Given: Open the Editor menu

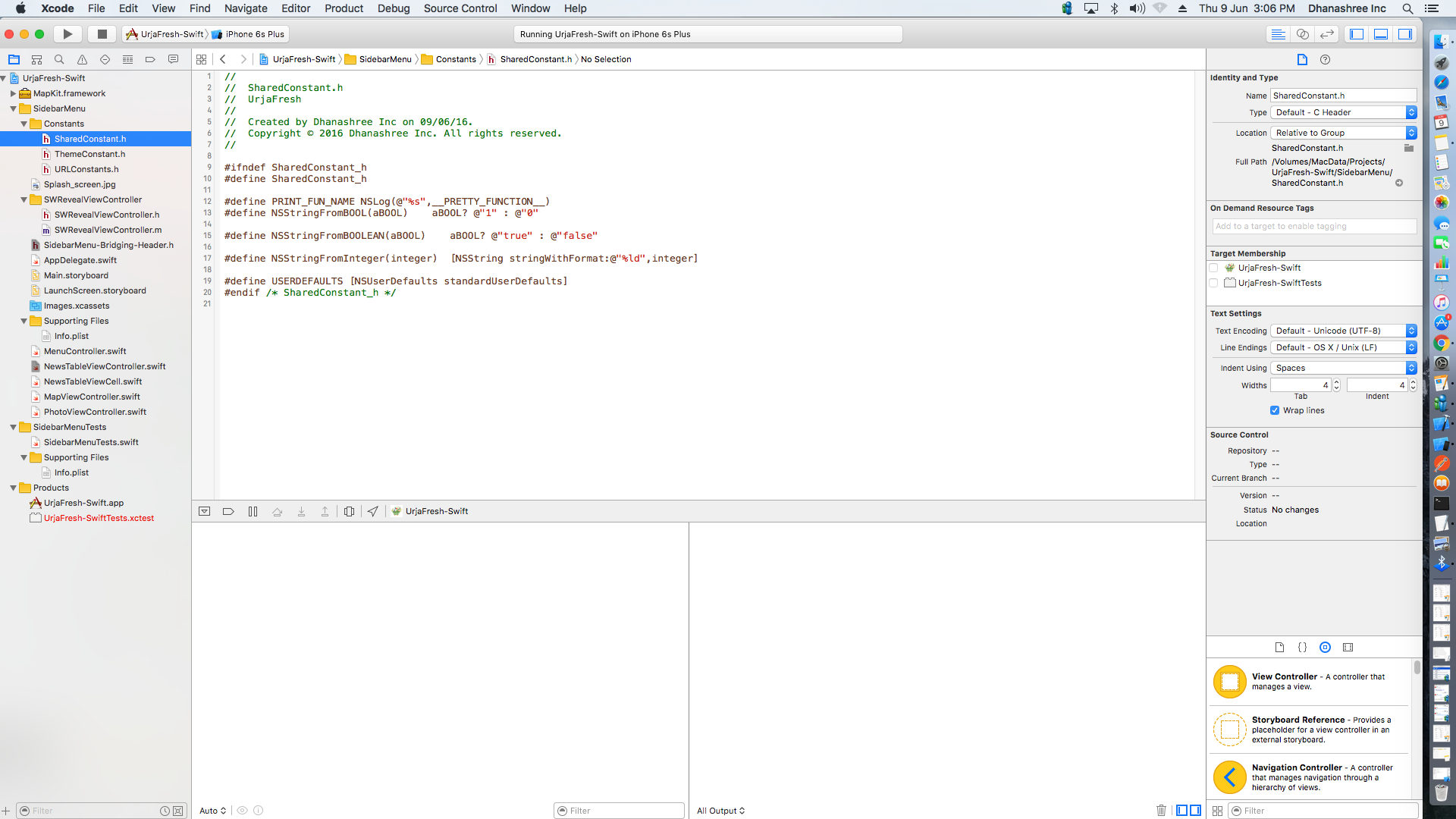Looking at the screenshot, I should (296, 8).
